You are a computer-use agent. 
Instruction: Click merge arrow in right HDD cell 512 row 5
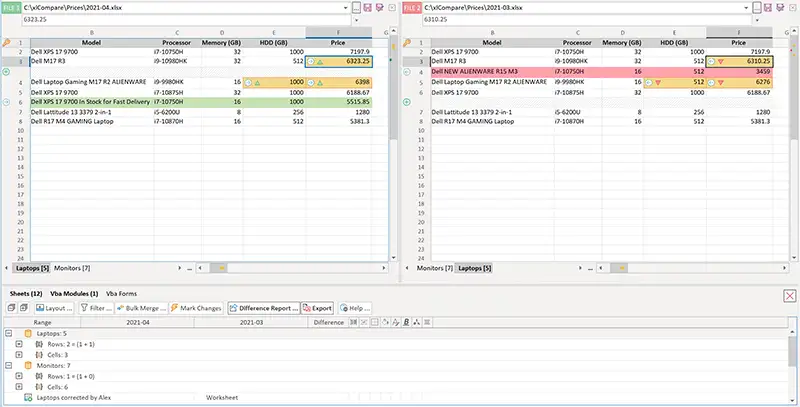(648, 82)
